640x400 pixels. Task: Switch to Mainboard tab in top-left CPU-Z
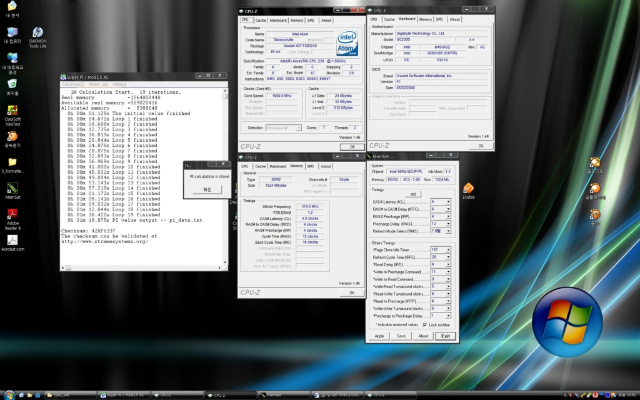point(278,20)
